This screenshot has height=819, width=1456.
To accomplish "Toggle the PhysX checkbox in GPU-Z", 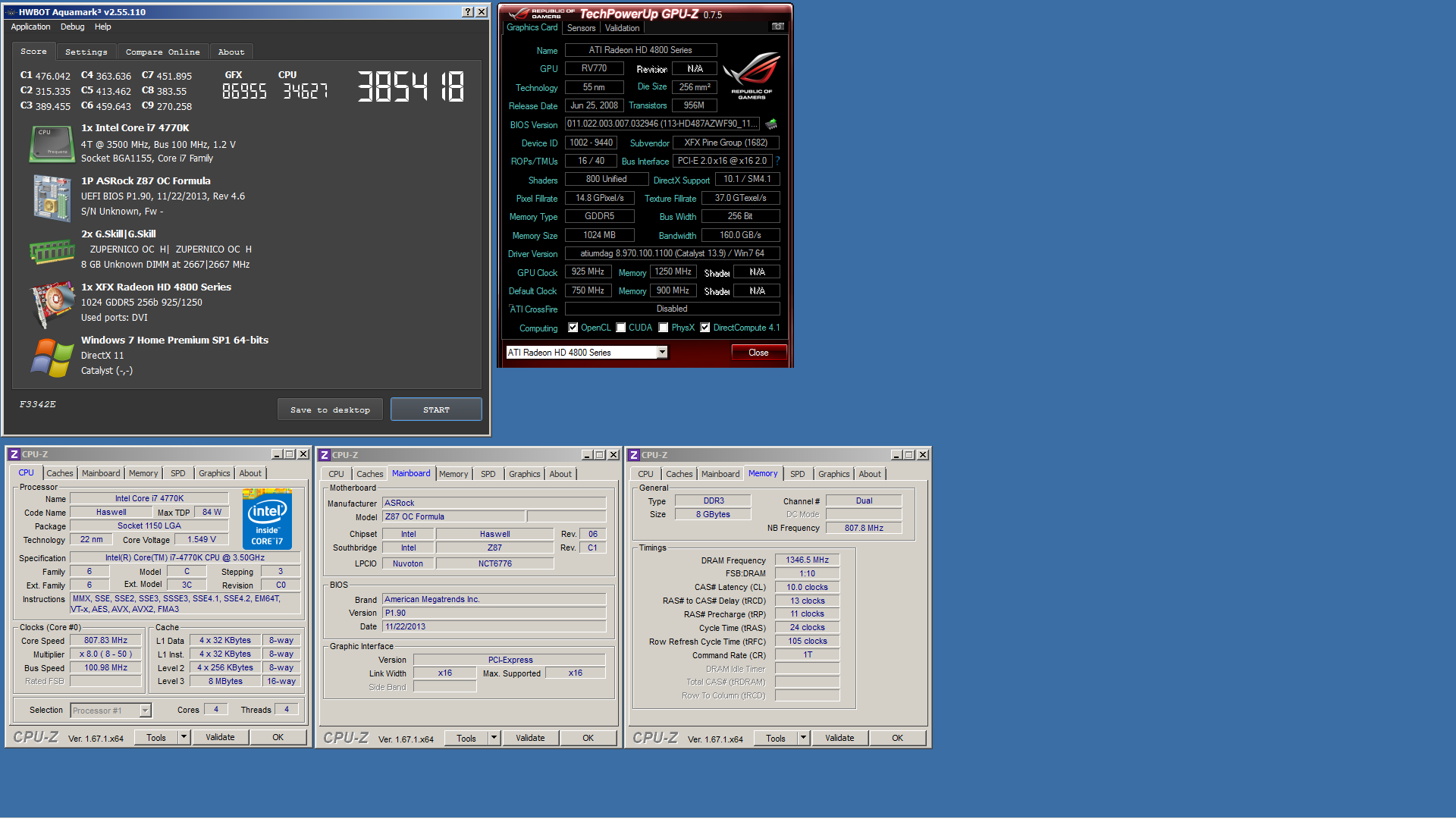I will [x=664, y=328].
